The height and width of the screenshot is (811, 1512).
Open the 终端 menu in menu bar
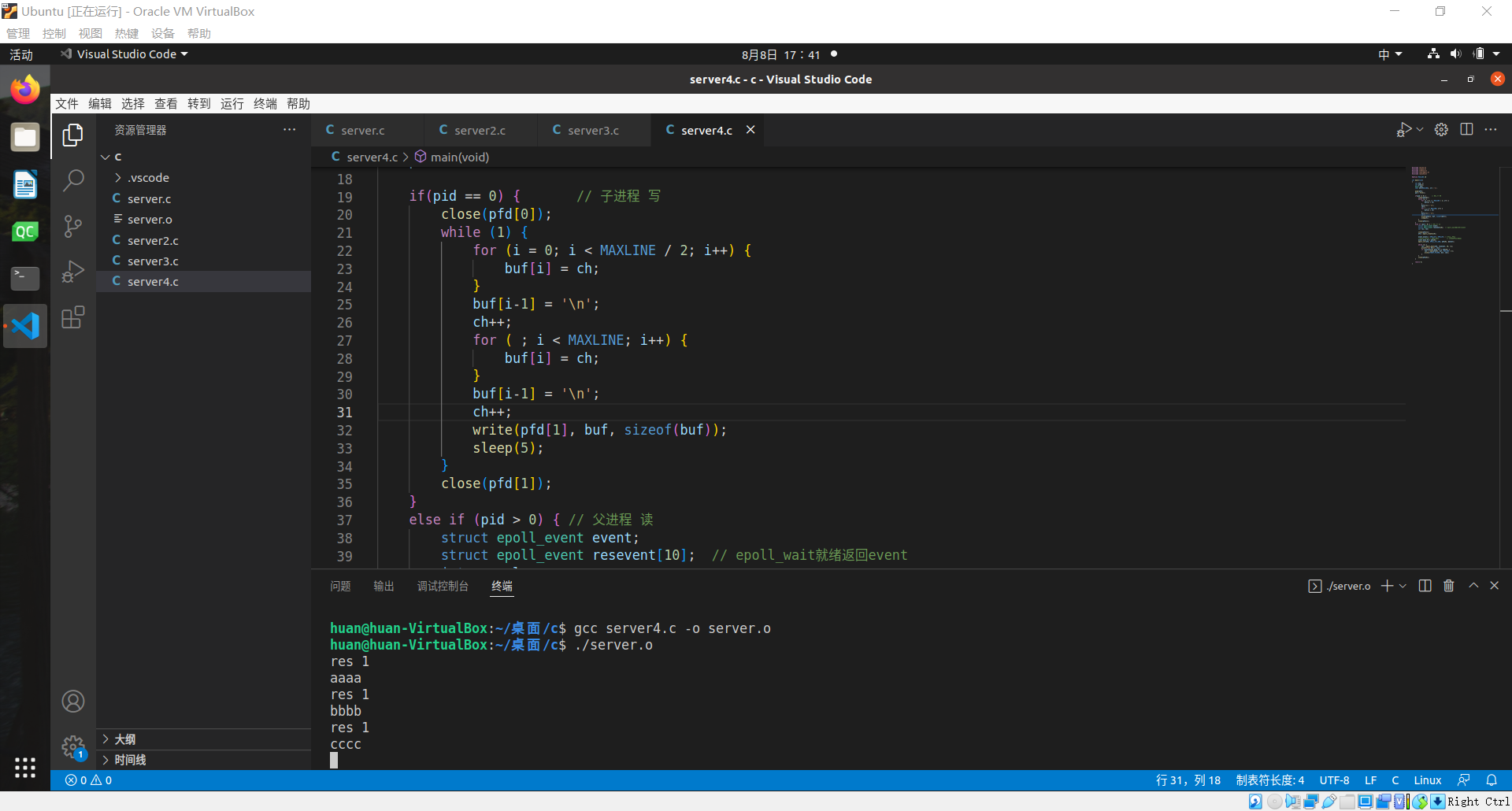pos(265,104)
